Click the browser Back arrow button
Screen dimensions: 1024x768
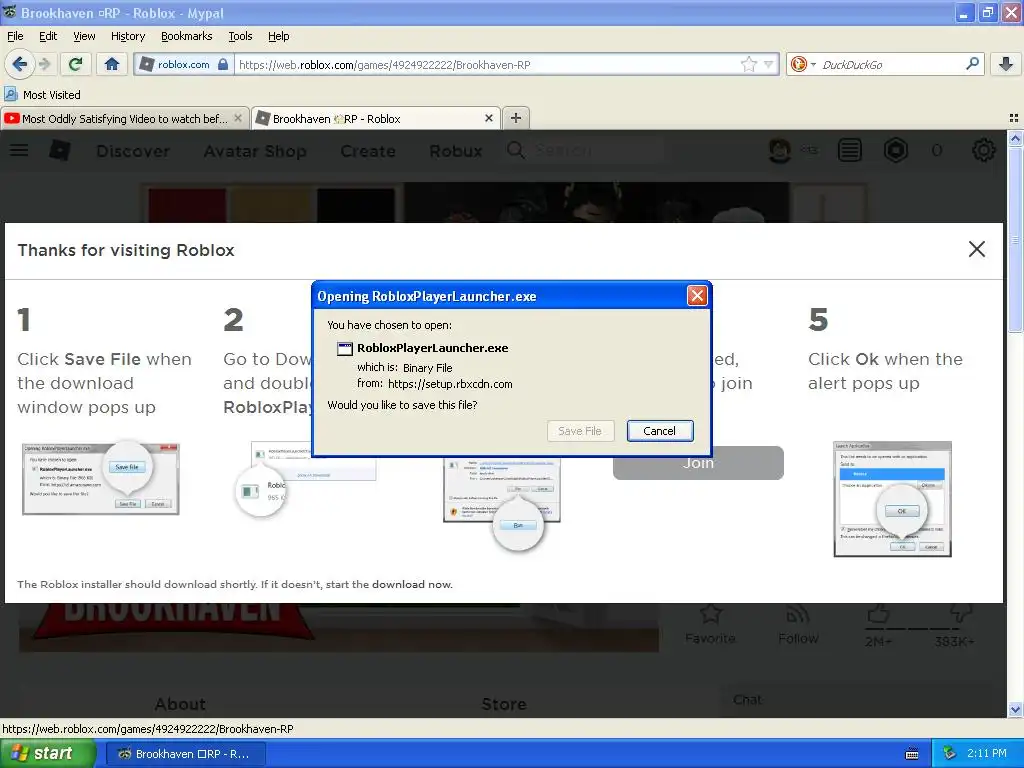pos(19,64)
